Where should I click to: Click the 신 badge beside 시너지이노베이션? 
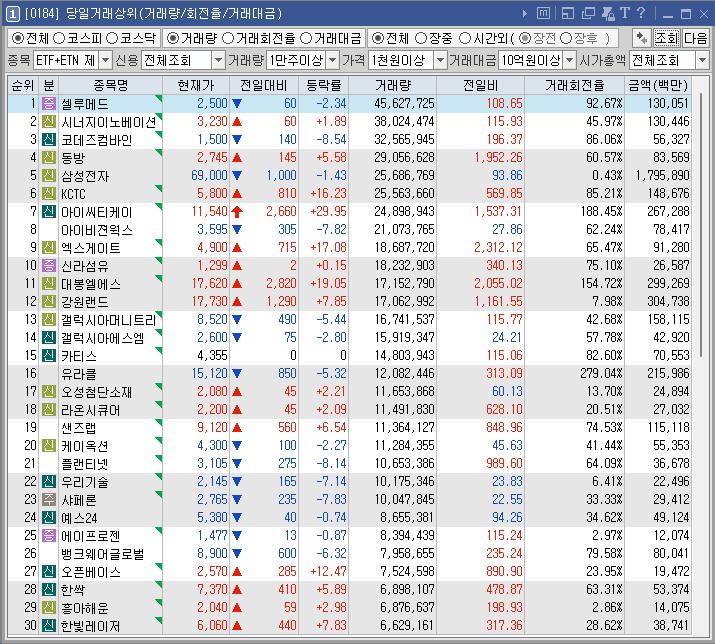pyautogui.click(x=49, y=122)
